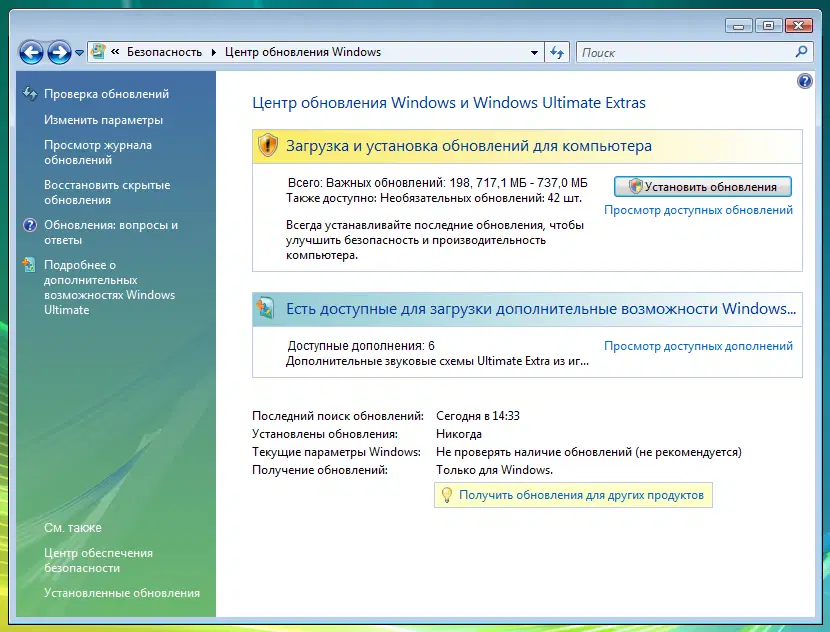Click the text Доступные дополнения: 6

pos(361,346)
